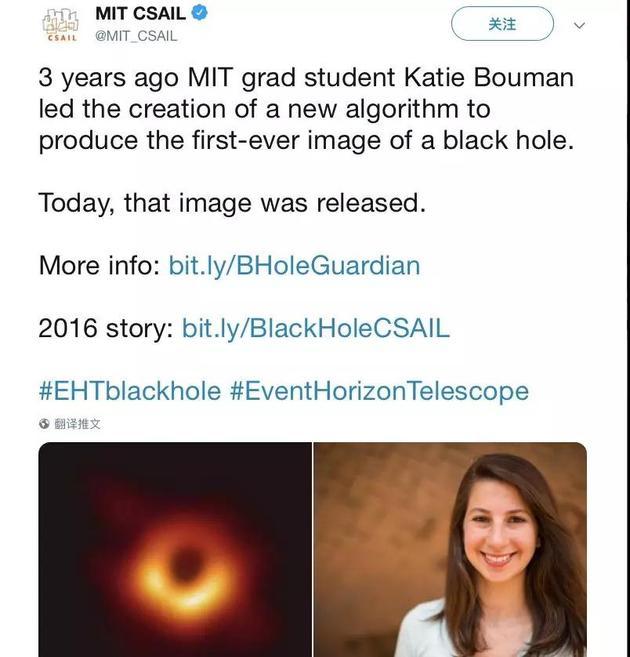630x657 pixels.
Task: Click the globe icon beside 翻译推文
Action: point(44,424)
